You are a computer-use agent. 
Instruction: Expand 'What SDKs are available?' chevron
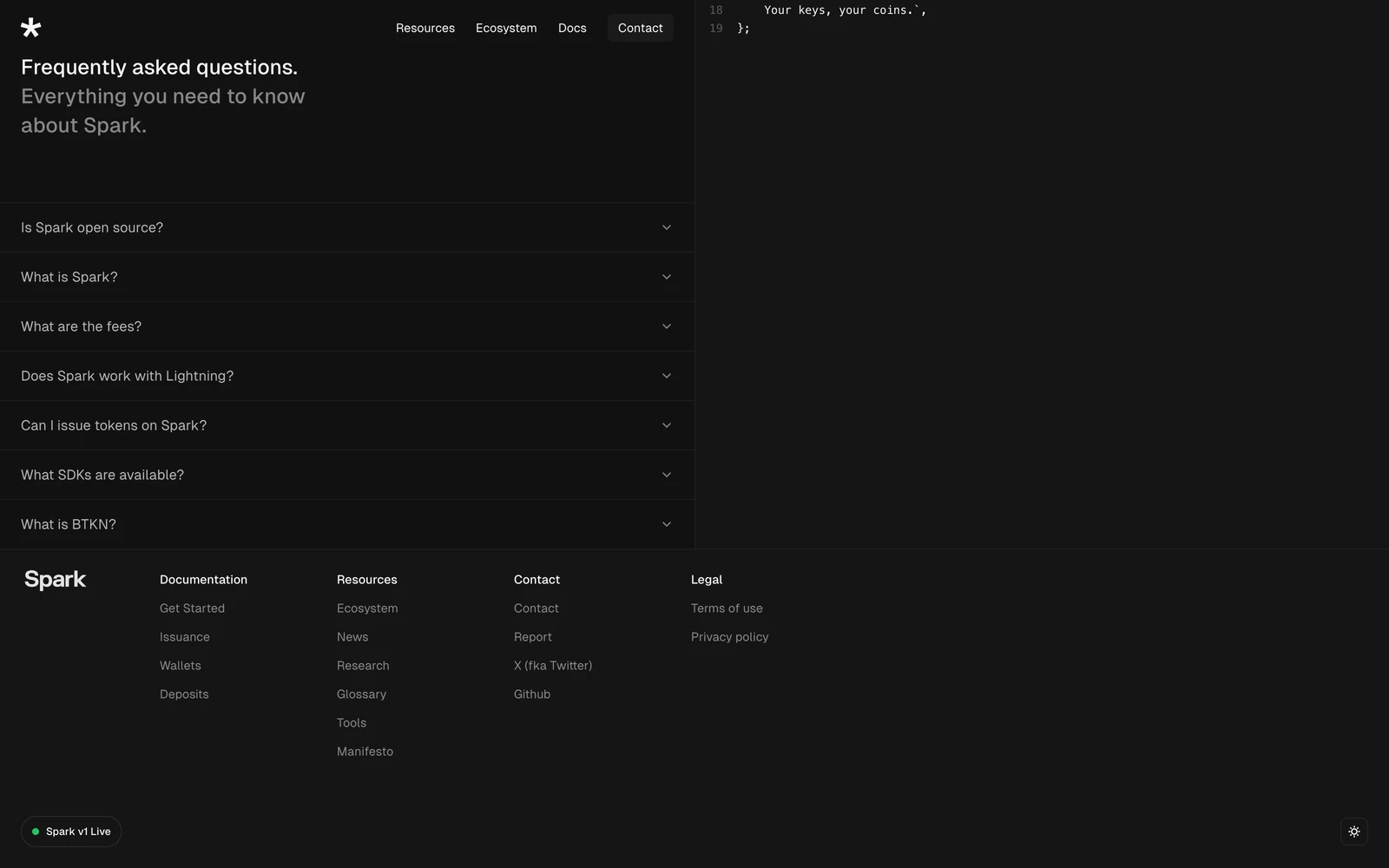[667, 475]
